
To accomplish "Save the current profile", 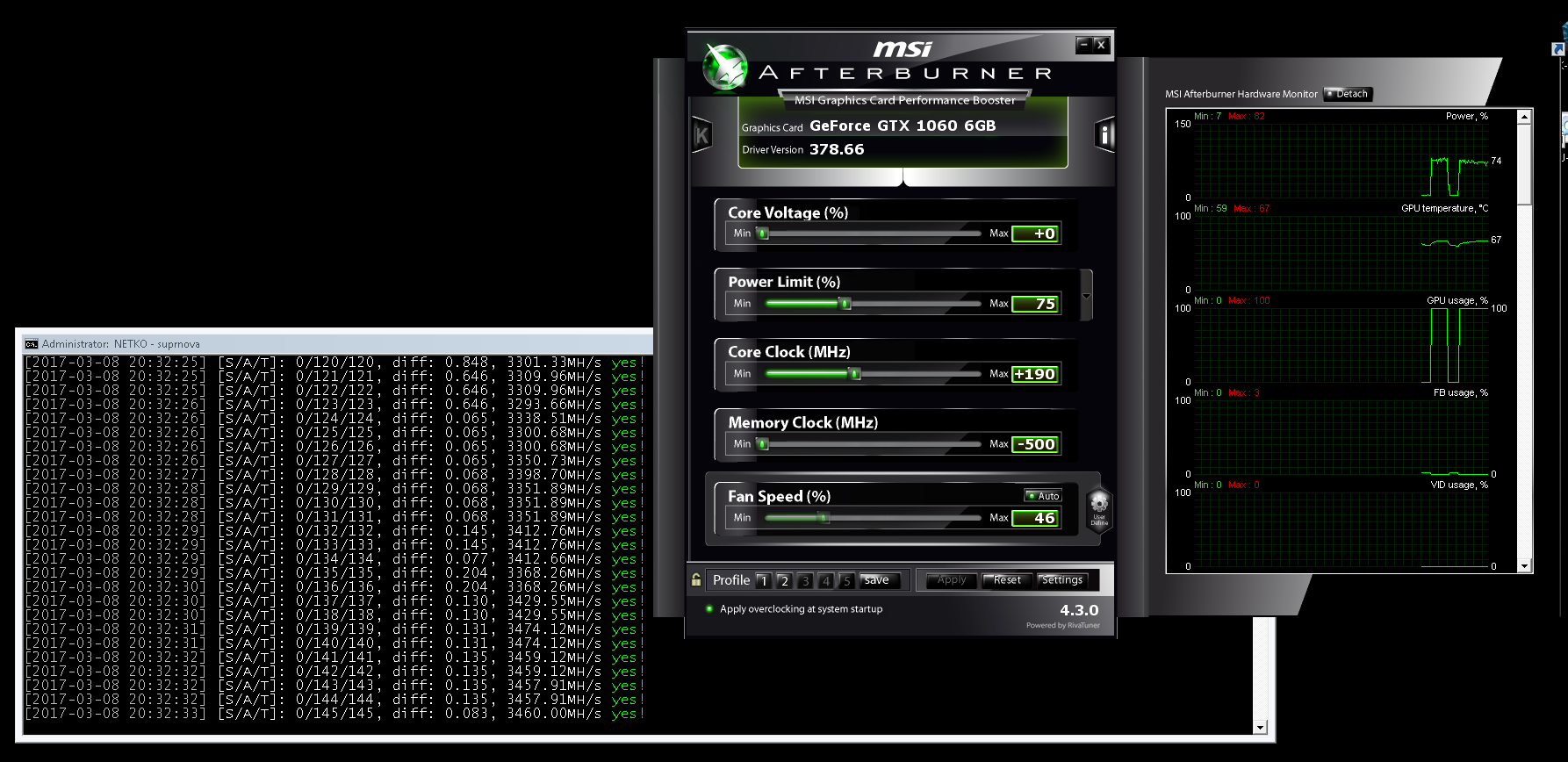I will 879,580.
